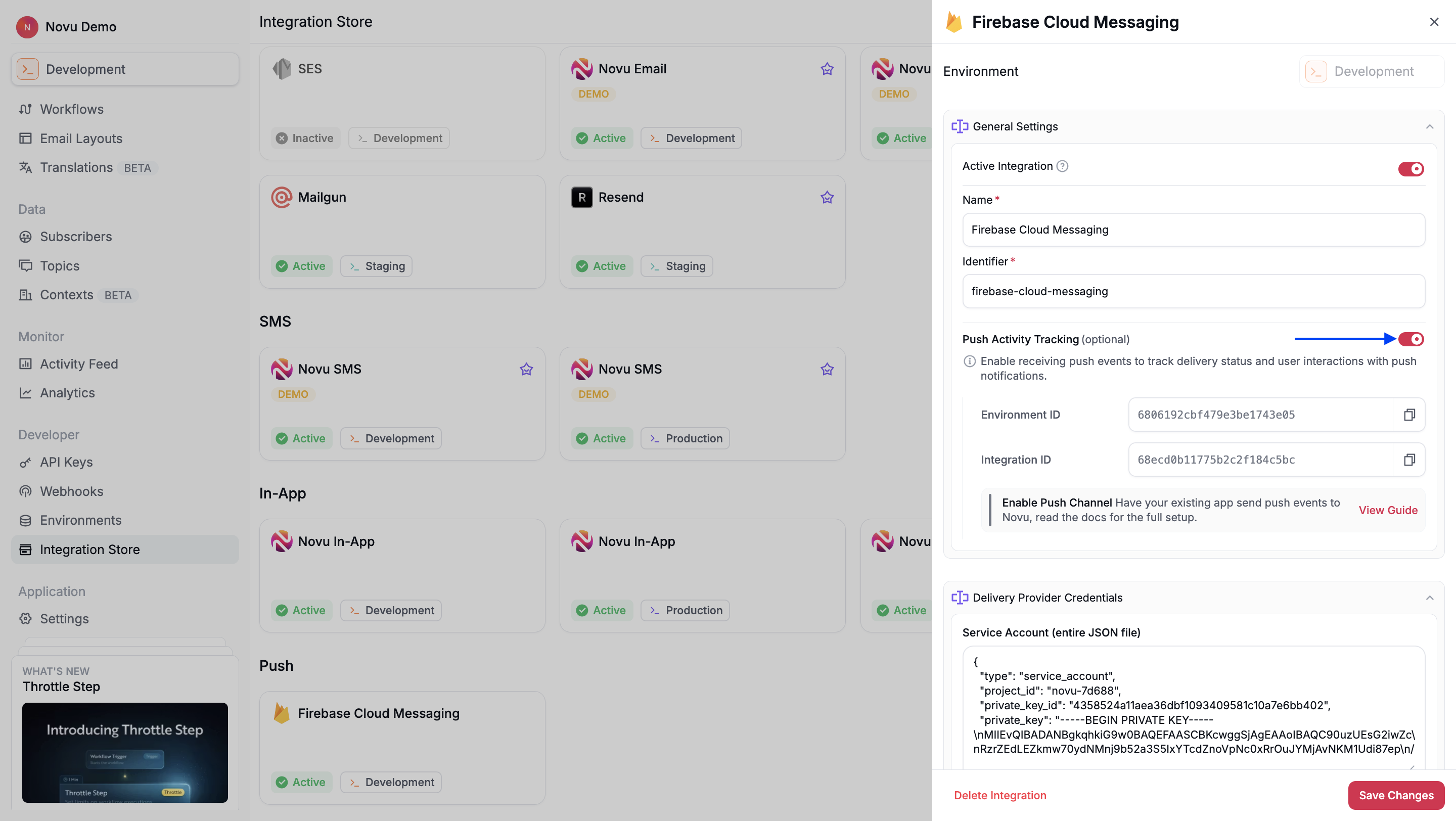Open Webhooks from the Developer sidebar

coord(71,491)
